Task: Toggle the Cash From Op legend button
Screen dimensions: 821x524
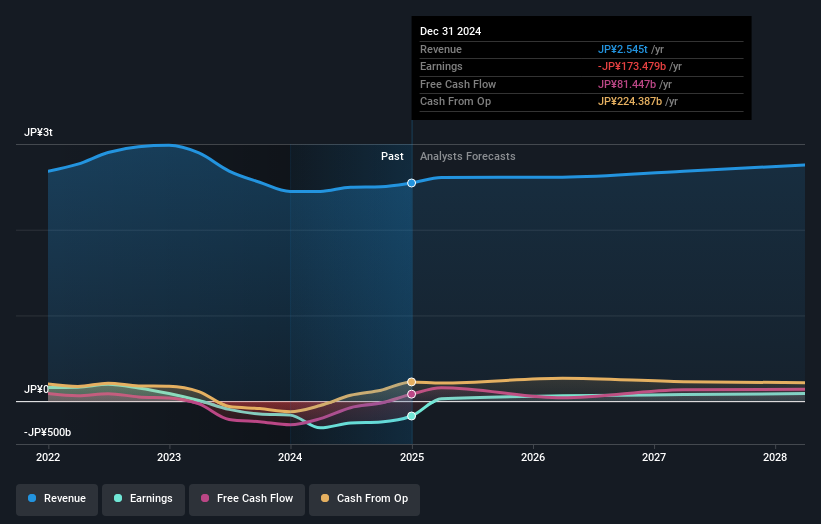Action: click(x=364, y=499)
